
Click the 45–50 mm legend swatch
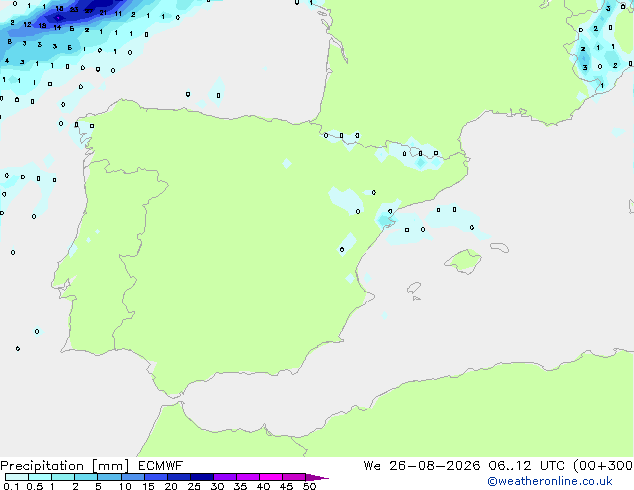pyautogui.click(x=294, y=477)
